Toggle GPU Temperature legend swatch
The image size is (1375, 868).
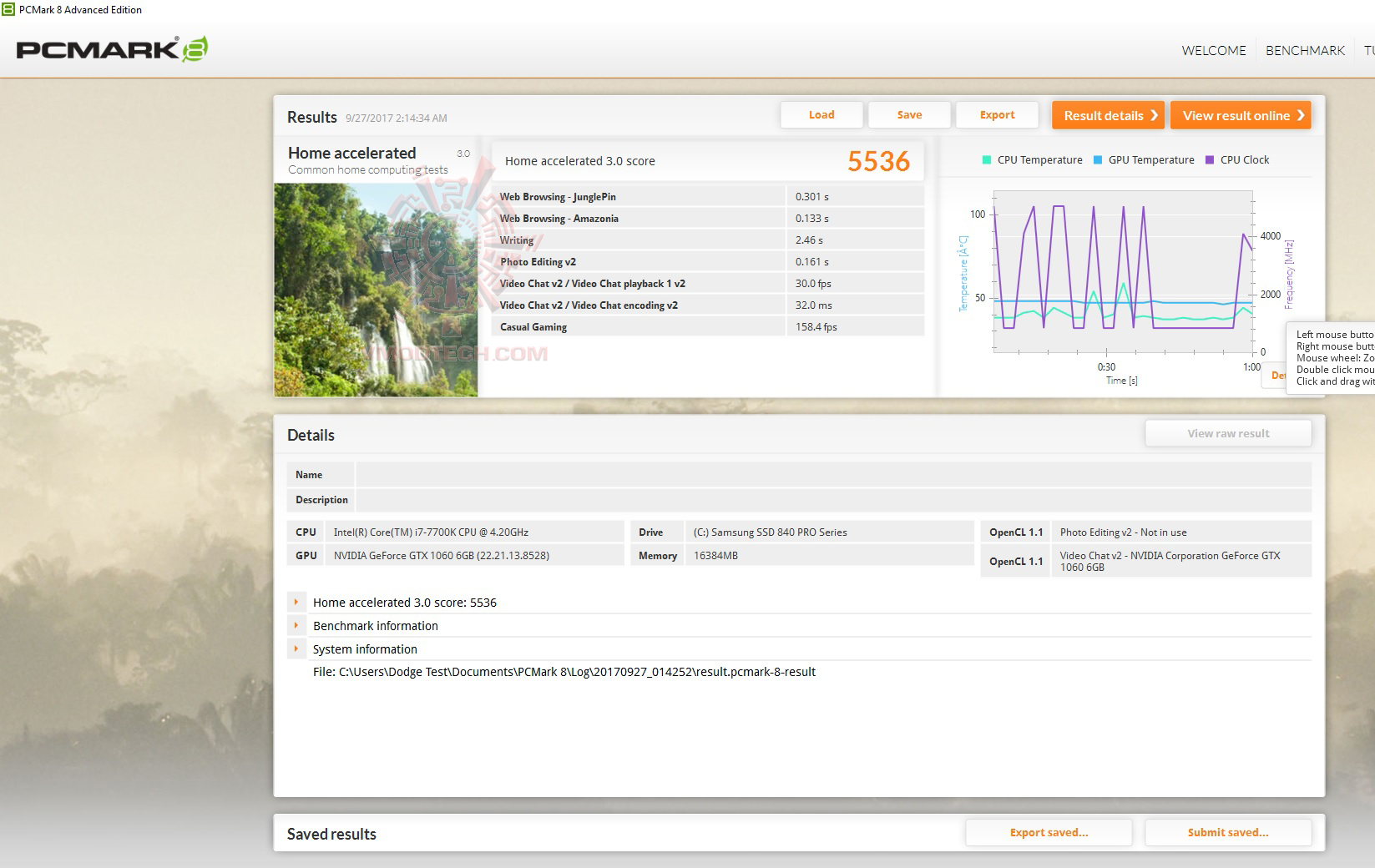[1098, 160]
